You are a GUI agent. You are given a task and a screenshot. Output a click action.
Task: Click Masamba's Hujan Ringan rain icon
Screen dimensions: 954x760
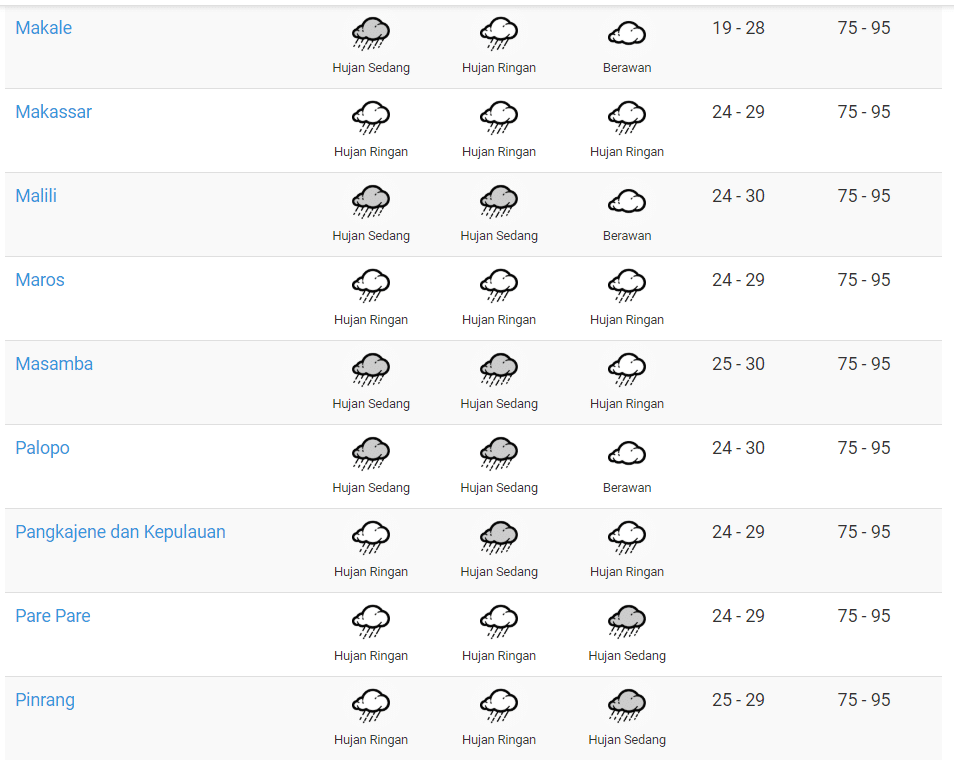coord(627,369)
